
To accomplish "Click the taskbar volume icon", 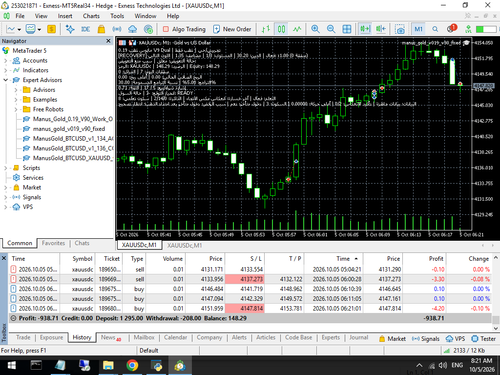I will (443, 366).
